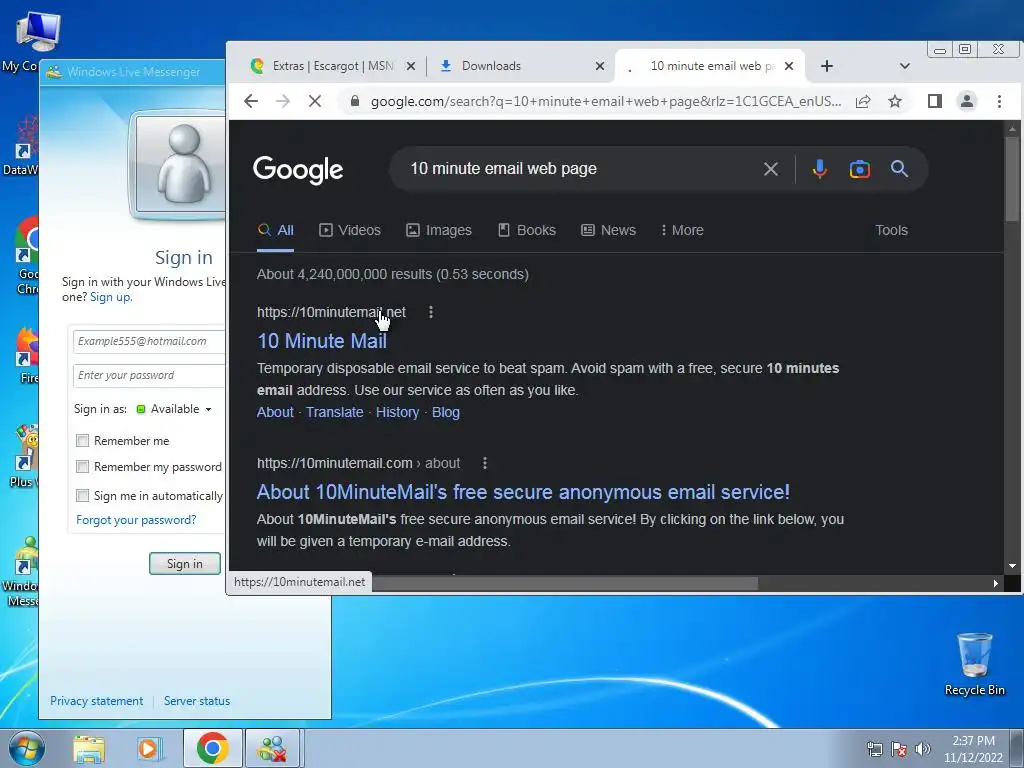1024x768 pixels.
Task: Follow the About sitelink under 10 Minute Mail
Action: [275, 413]
